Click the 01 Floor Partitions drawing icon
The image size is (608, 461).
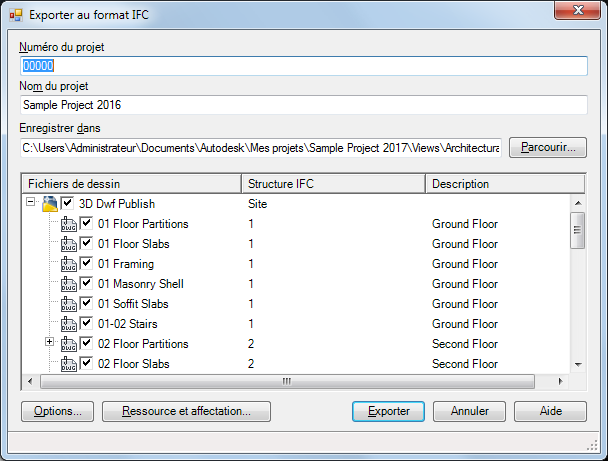point(68,224)
